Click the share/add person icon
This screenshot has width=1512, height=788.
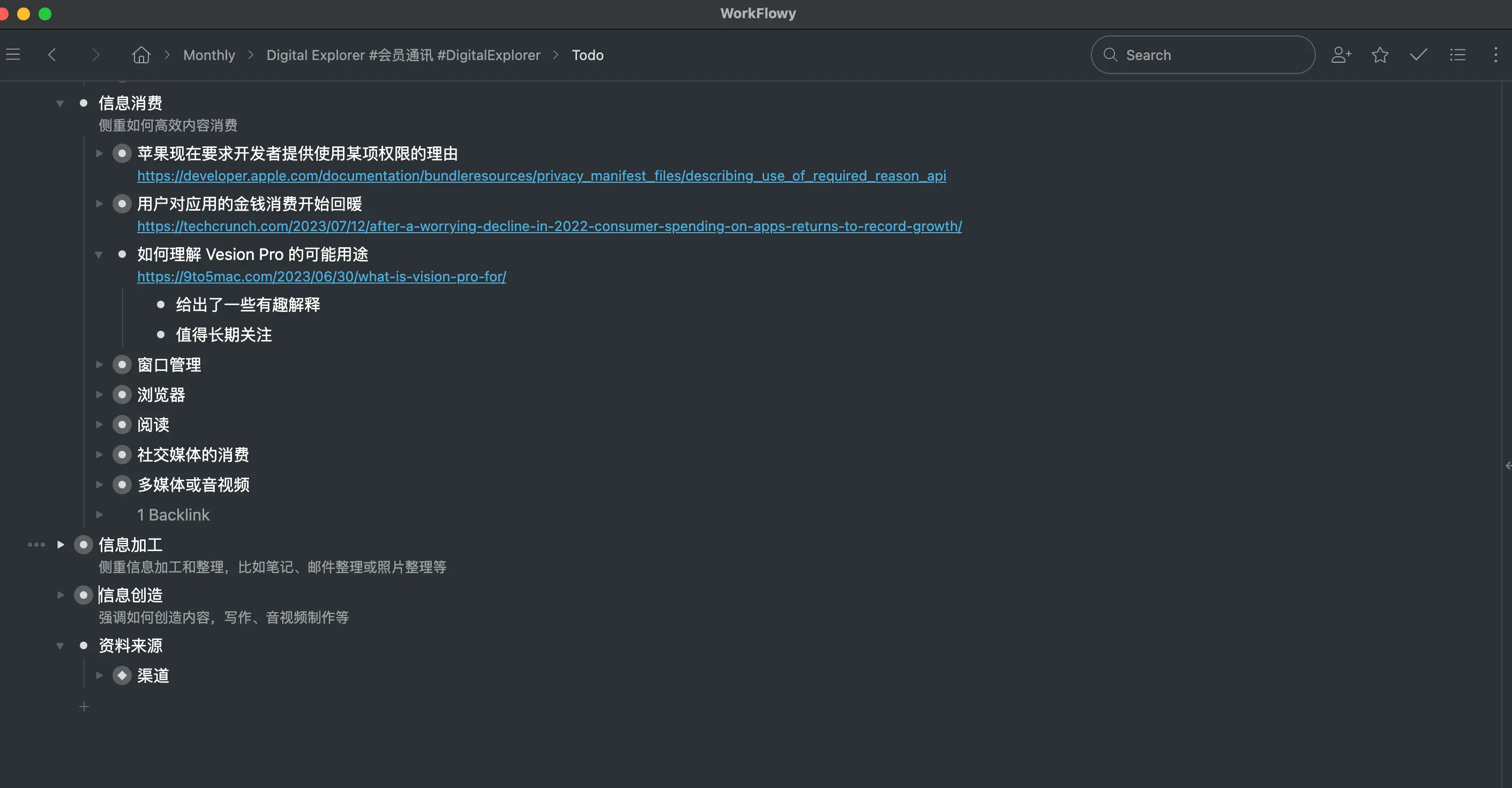tap(1341, 55)
